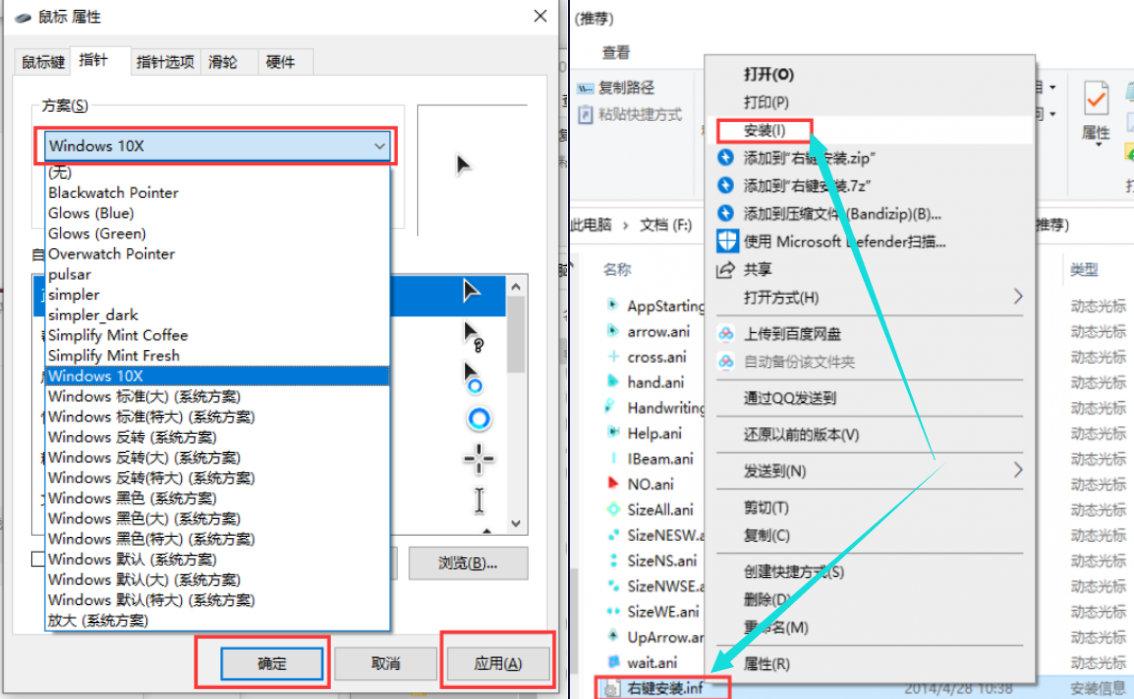Click the 复制路径 icon in the ribbon
Screen dimensions: 1134x699
585,88
